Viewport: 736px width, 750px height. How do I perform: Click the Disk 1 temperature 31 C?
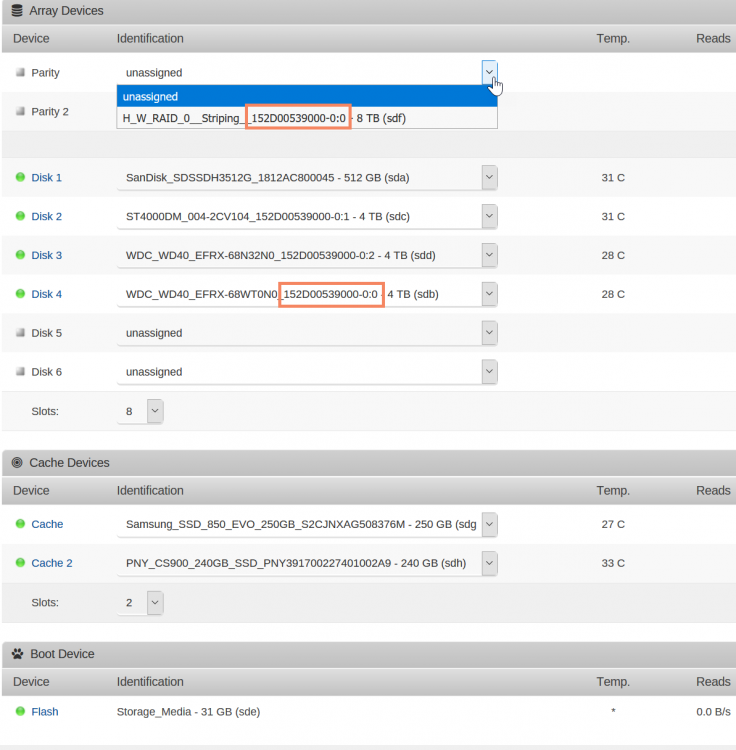pyautogui.click(x=613, y=177)
